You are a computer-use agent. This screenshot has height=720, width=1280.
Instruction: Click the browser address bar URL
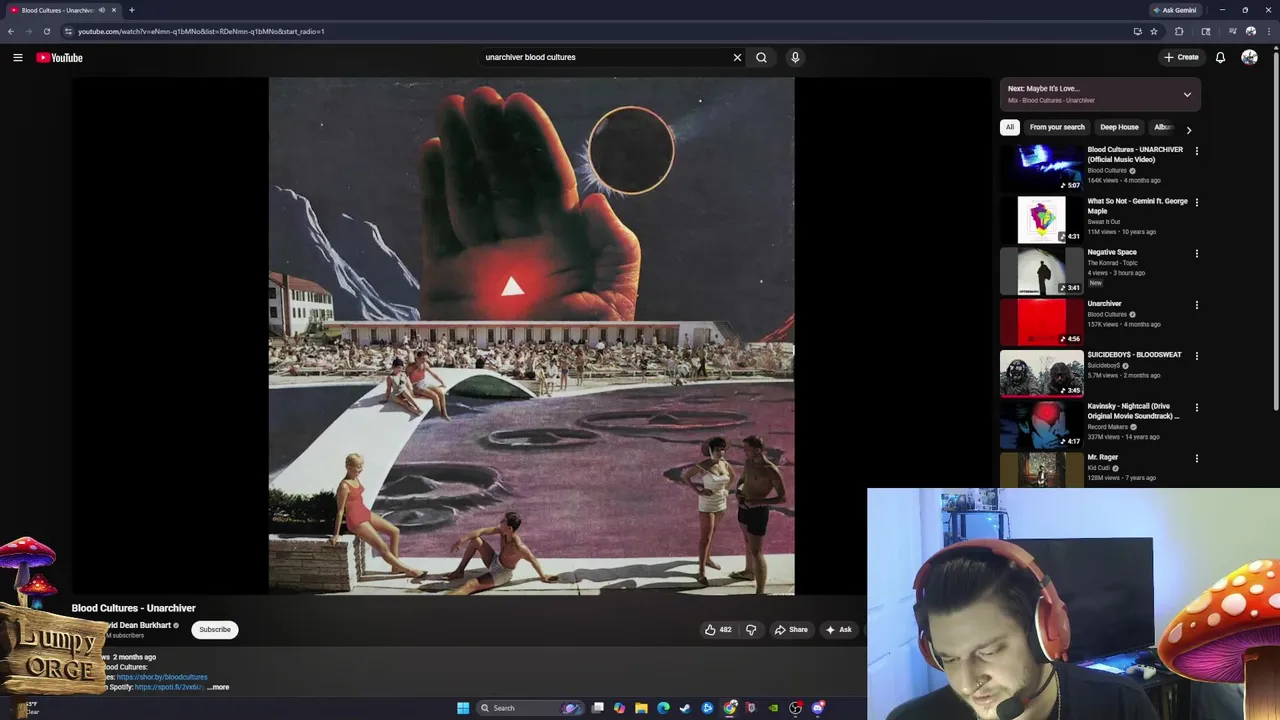click(201, 31)
